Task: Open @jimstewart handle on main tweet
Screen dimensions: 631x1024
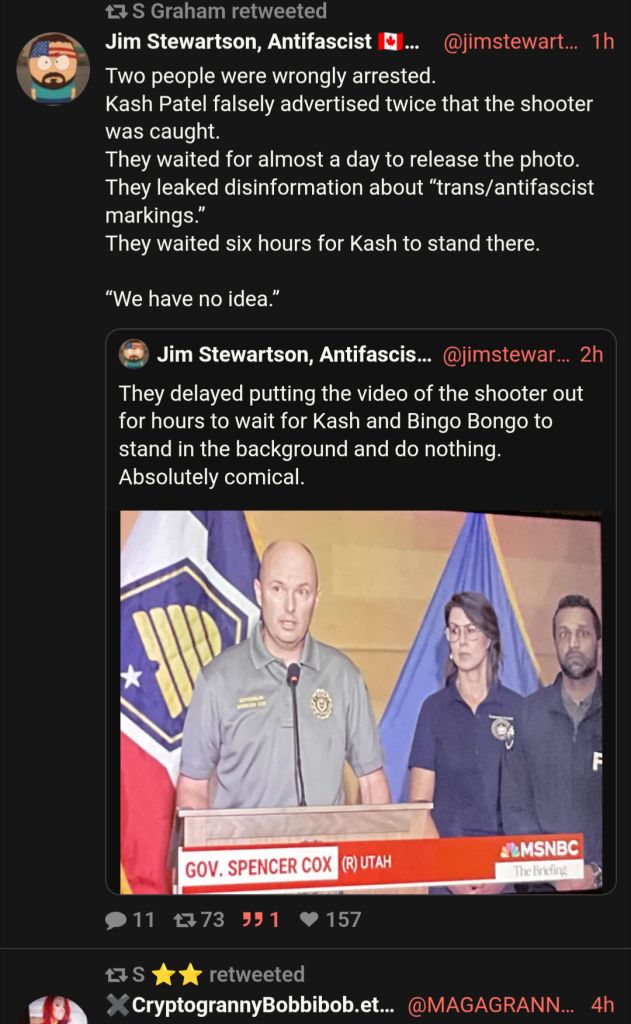Action: [x=511, y=42]
